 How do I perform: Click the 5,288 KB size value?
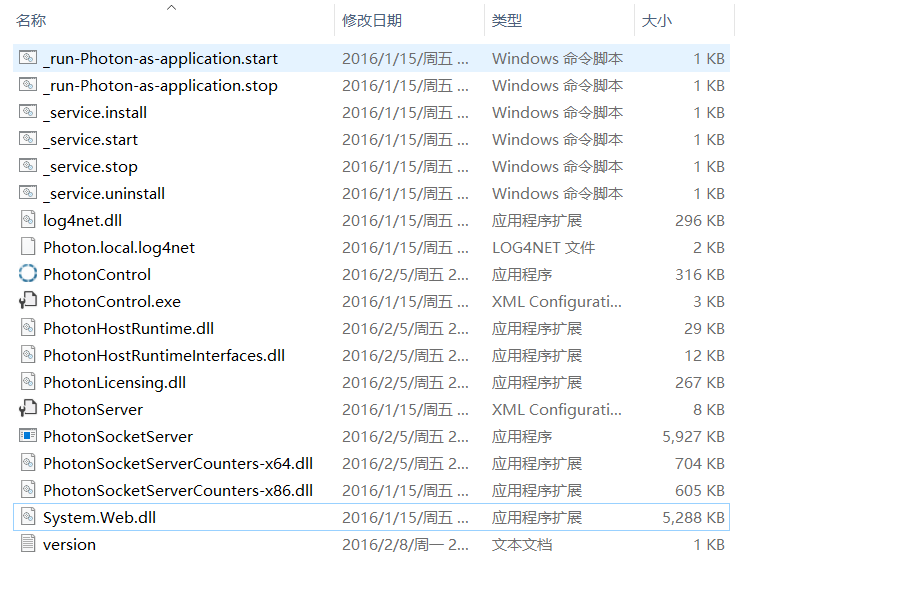[693, 518]
